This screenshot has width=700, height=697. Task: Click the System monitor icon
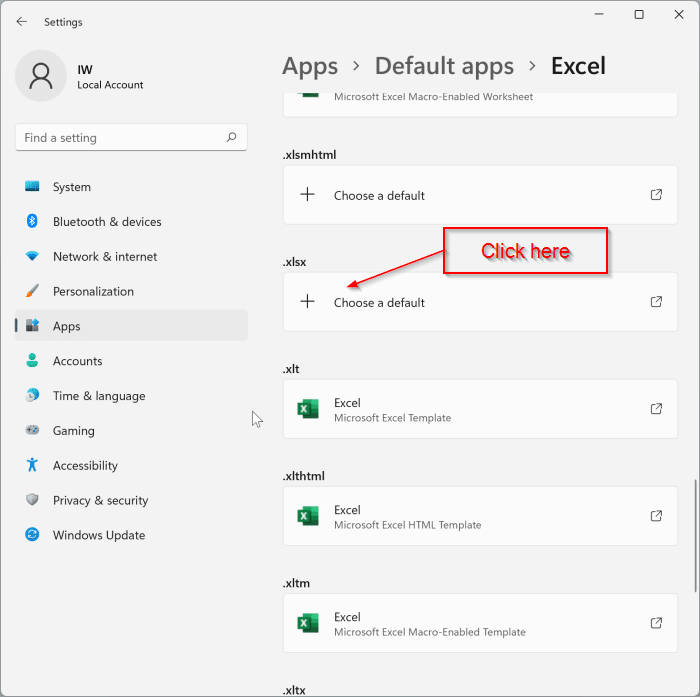click(32, 186)
